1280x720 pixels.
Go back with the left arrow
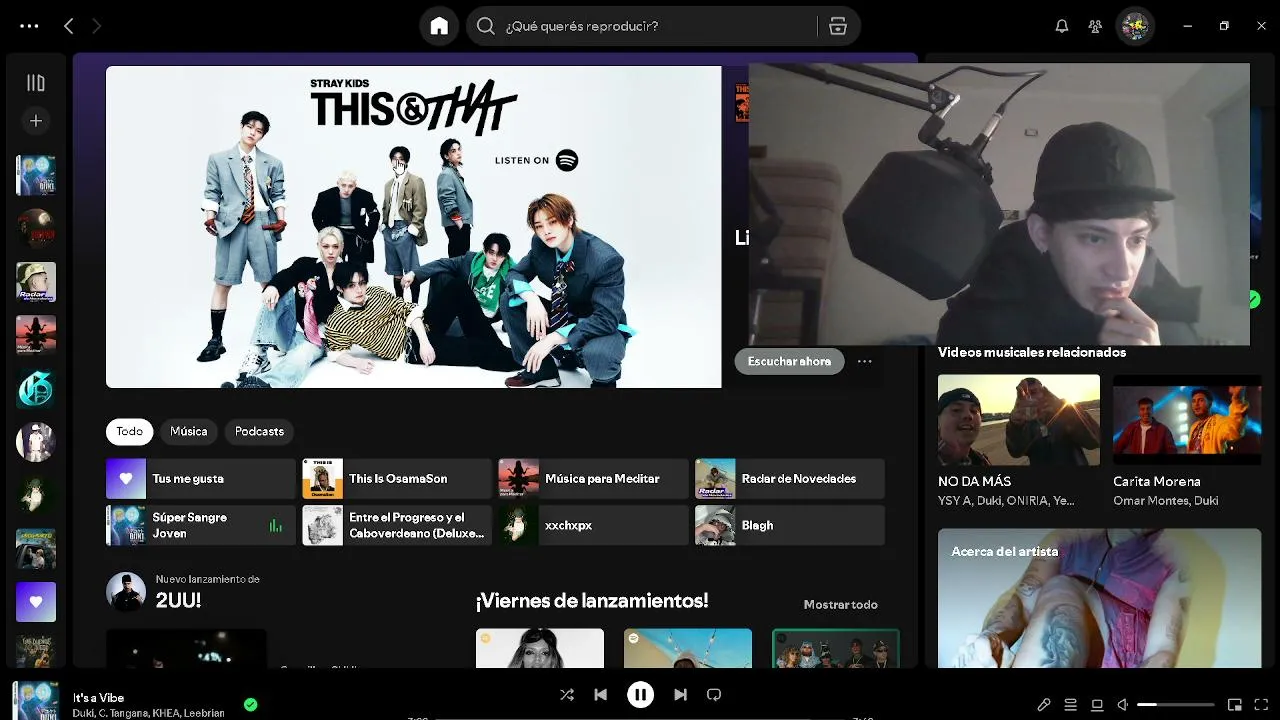68,26
